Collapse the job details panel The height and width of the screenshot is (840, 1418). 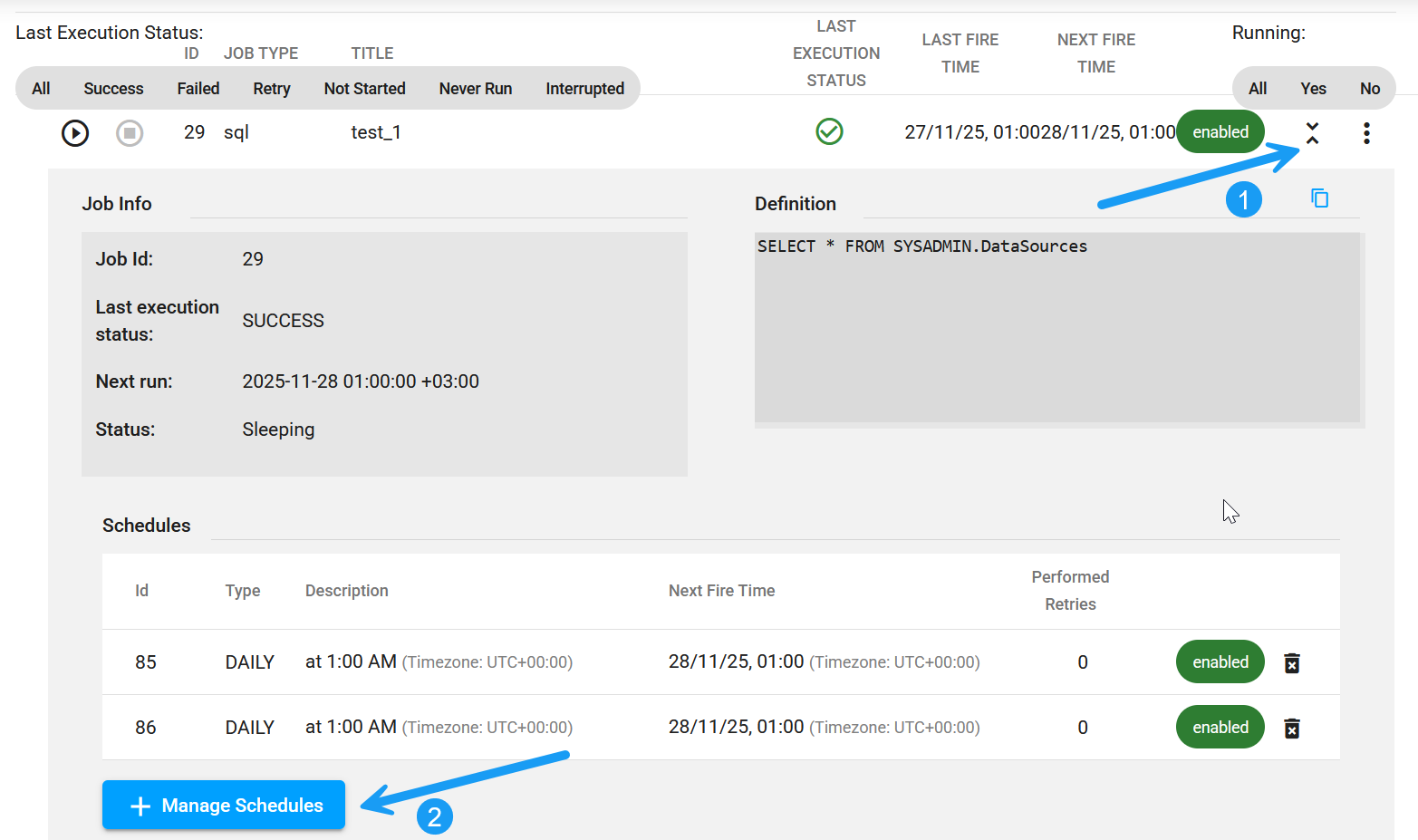[1312, 132]
